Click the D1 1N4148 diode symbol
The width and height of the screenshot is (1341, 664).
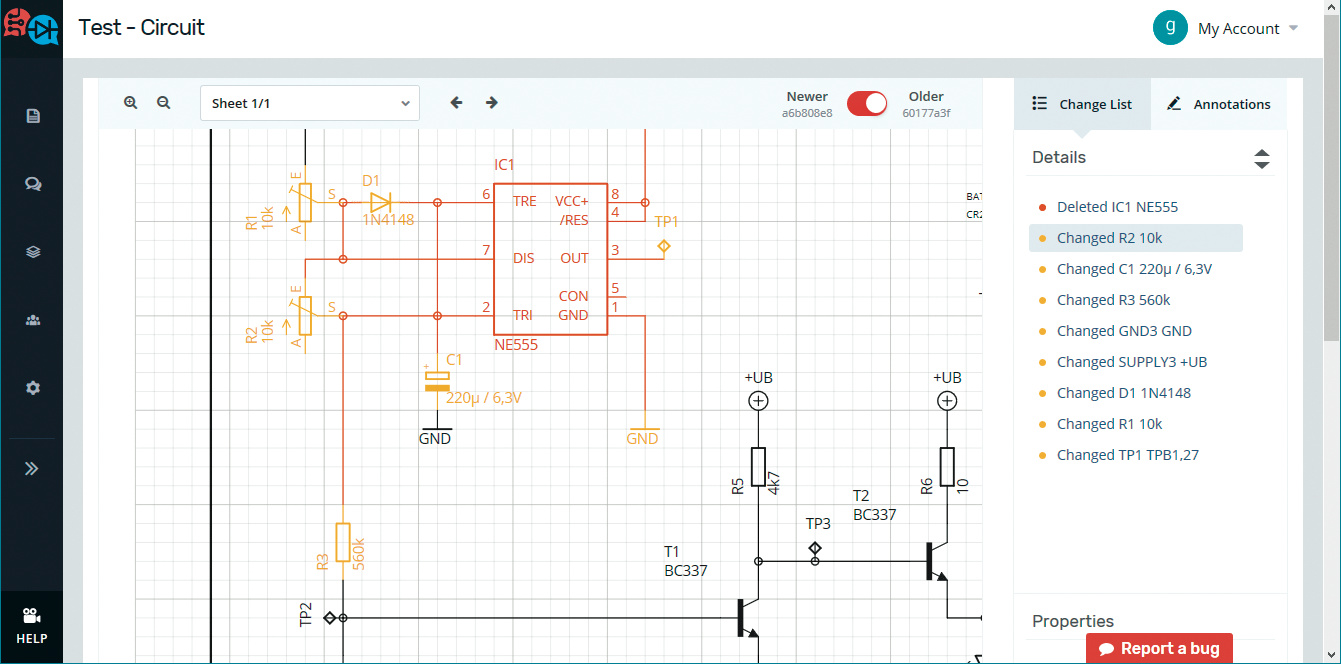pyautogui.click(x=380, y=202)
